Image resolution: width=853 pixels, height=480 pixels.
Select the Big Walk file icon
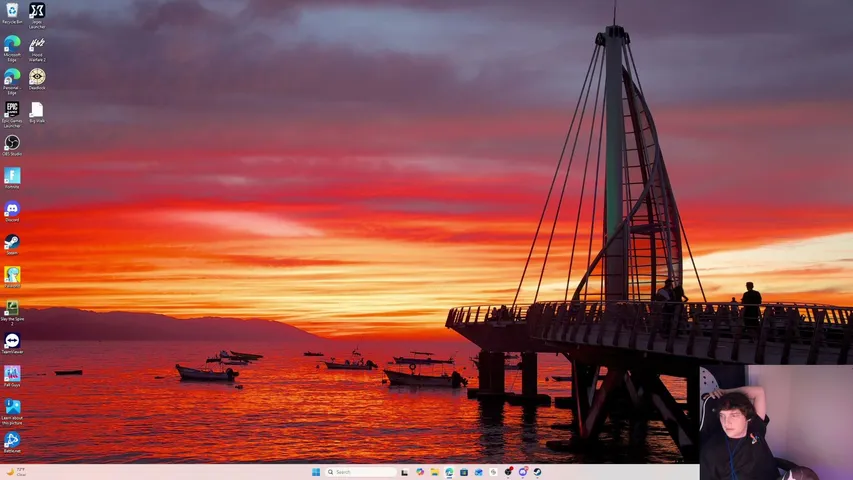tap(37, 112)
